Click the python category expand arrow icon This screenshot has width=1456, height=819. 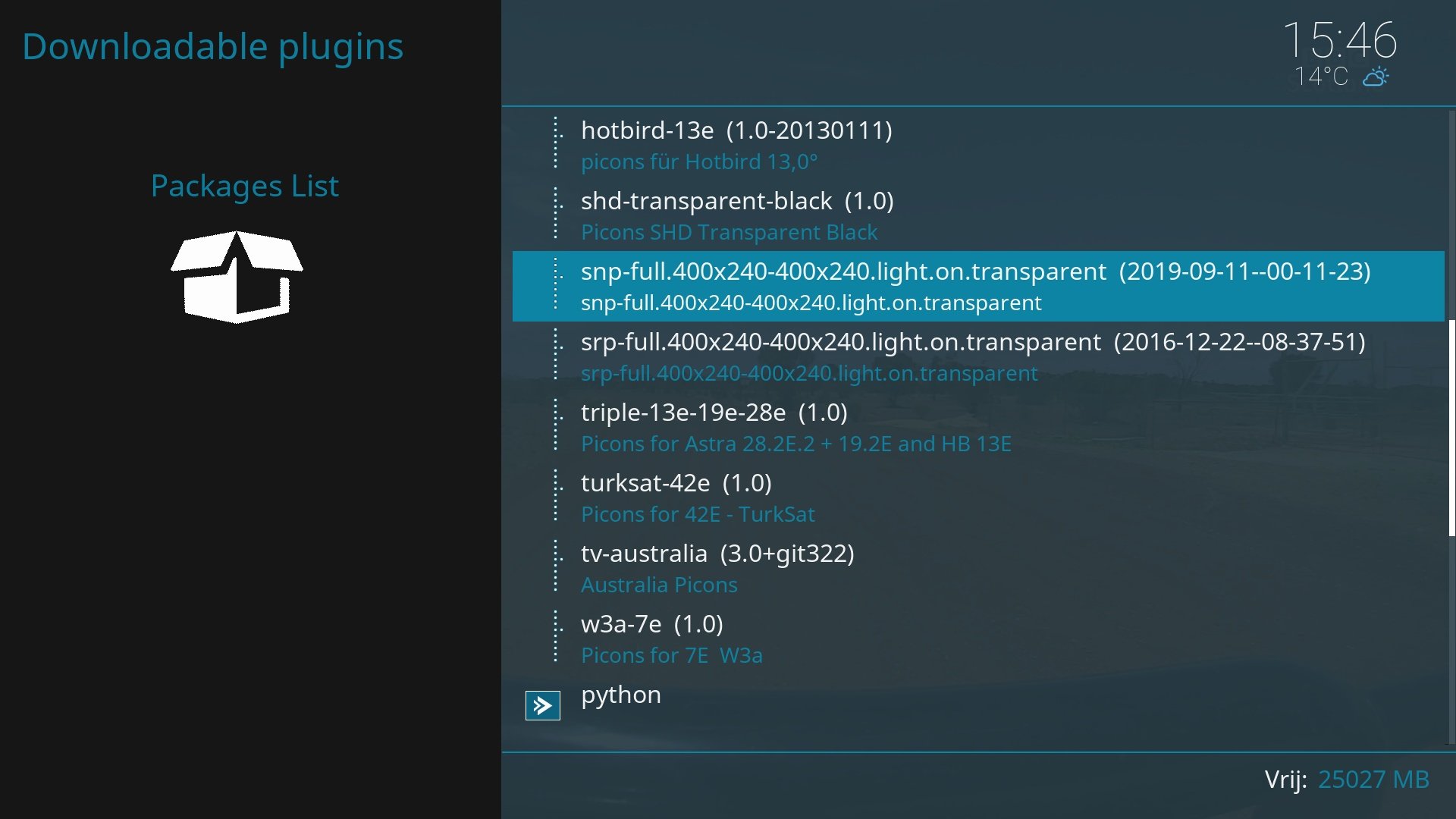(542, 705)
